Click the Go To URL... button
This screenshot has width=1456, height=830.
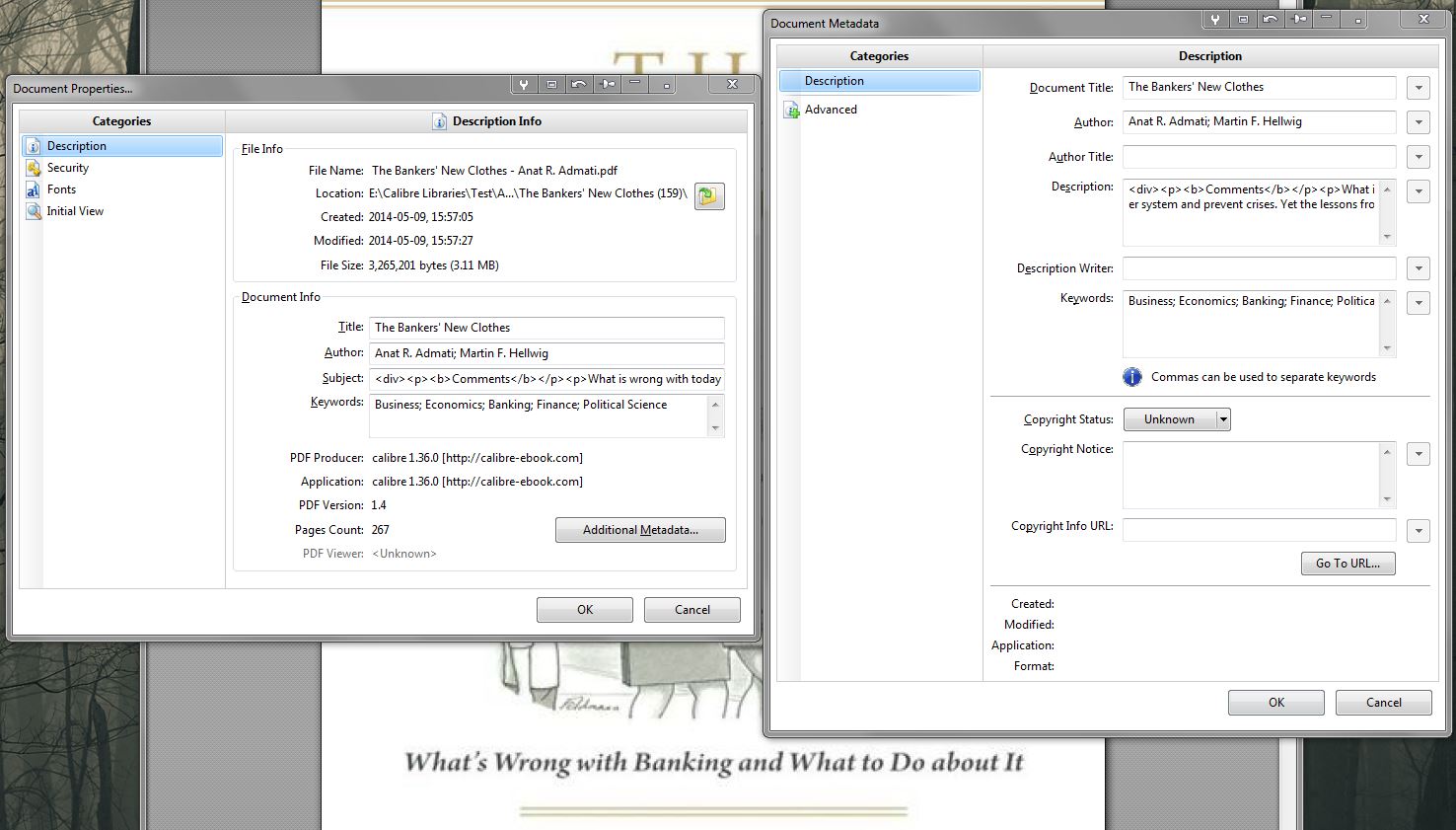point(1348,564)
